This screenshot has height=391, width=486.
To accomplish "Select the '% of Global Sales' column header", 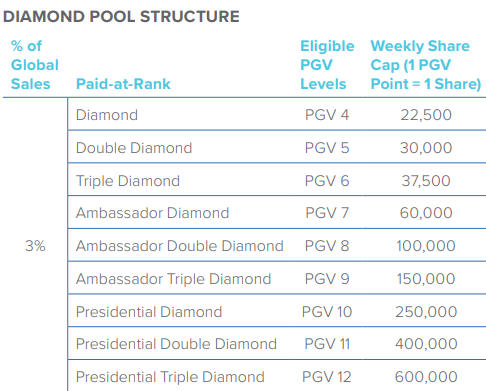I will [x=35, y=65].
